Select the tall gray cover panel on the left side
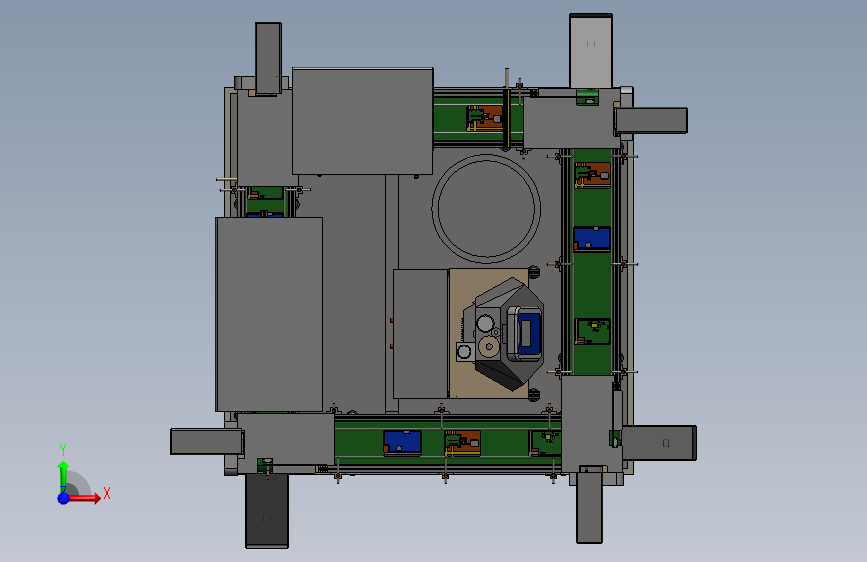The image size is (867, 562). 269,314
